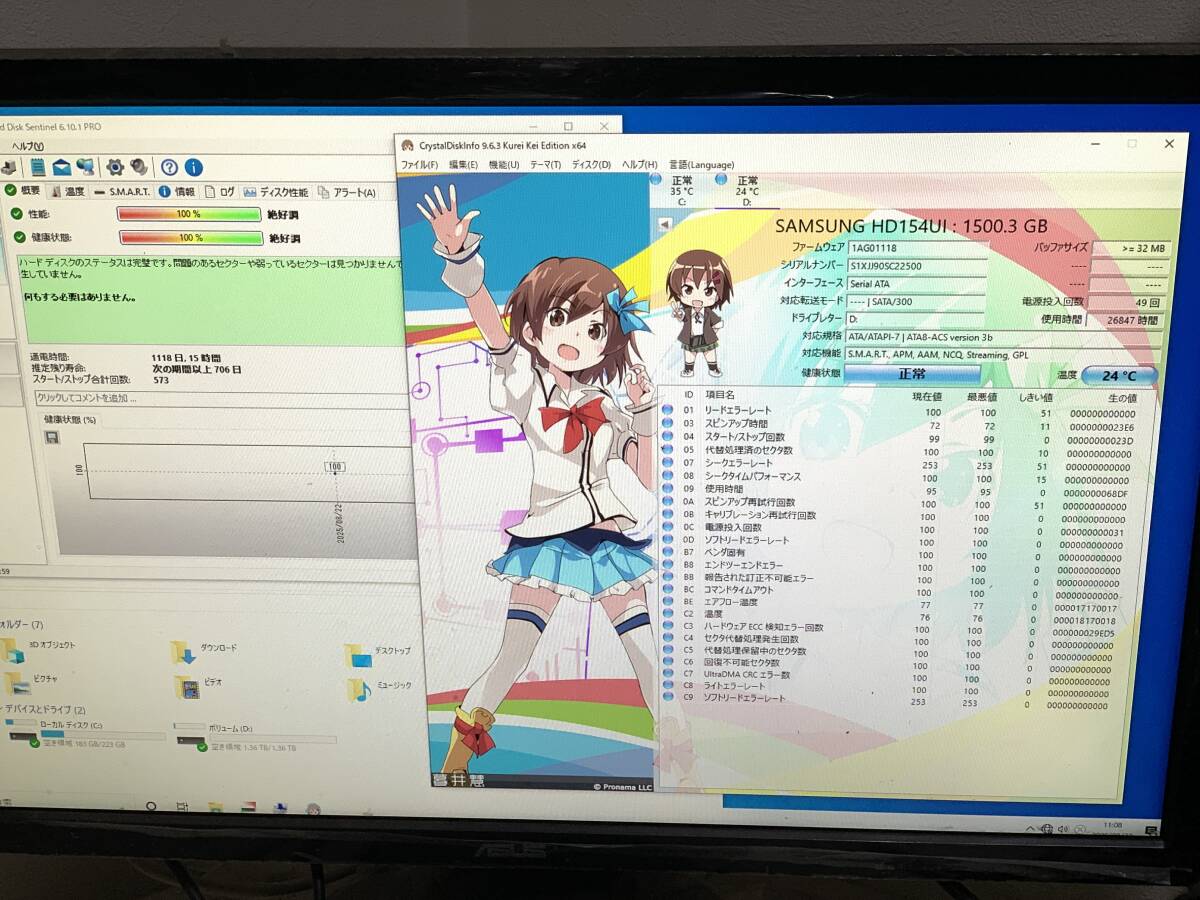Click the 性能 100 % performance bar
This screenshot has height=900, width=1200.
(x=189, y=214)
